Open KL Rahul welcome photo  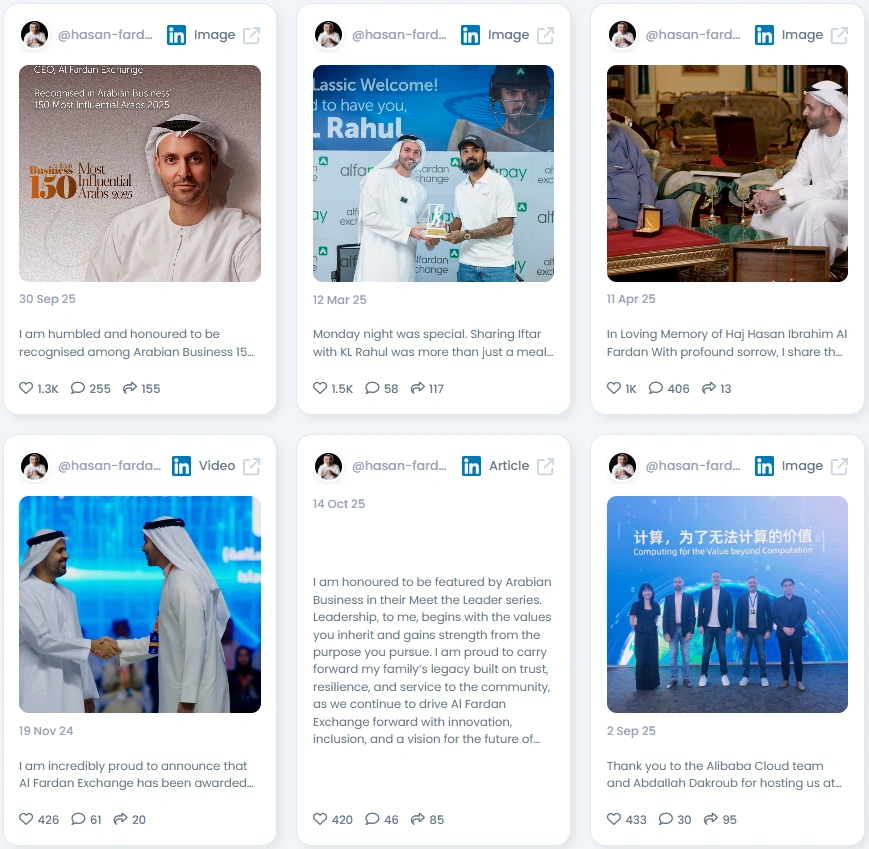tap(433, 173)
